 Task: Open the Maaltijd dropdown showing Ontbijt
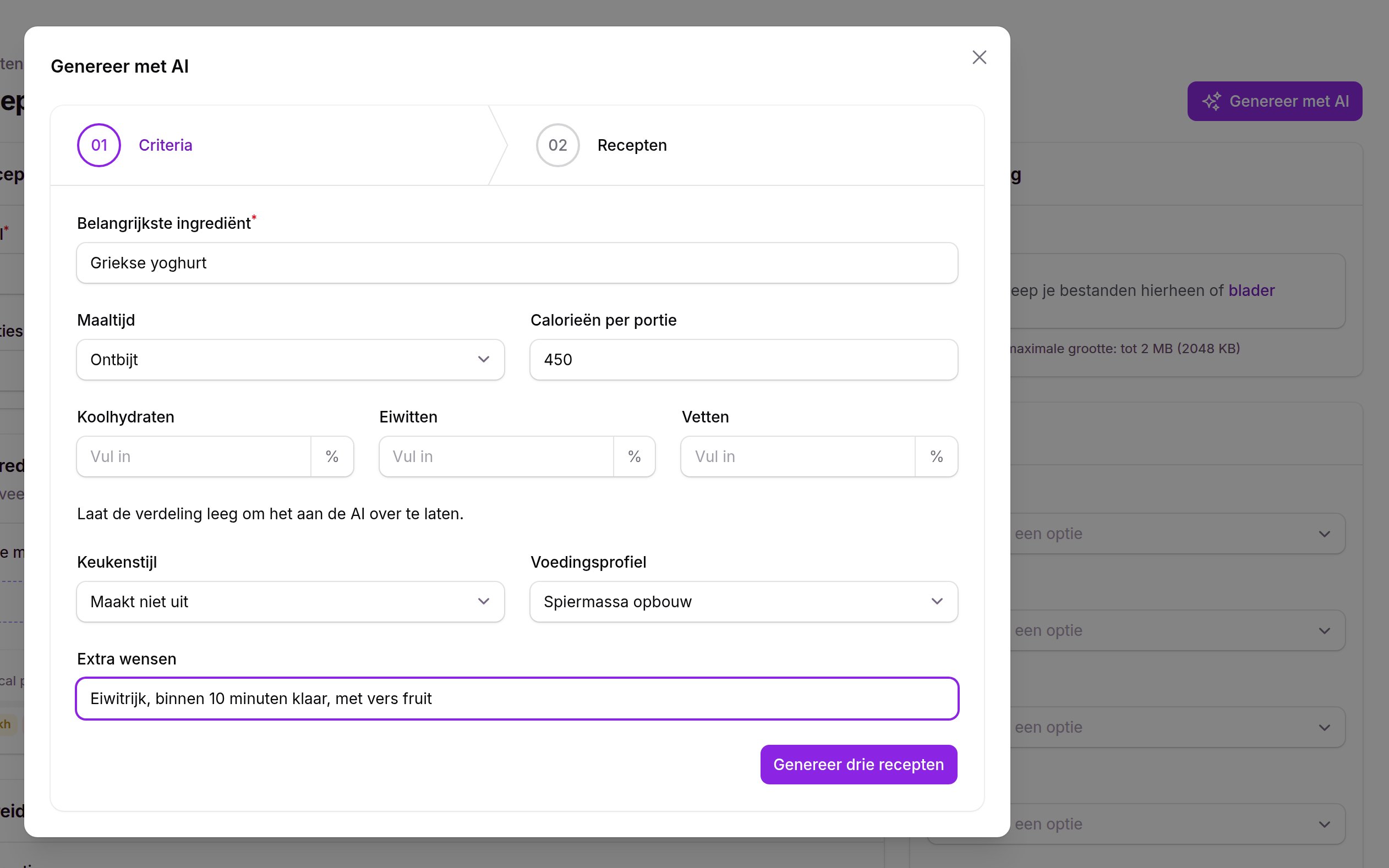(291, 360)
